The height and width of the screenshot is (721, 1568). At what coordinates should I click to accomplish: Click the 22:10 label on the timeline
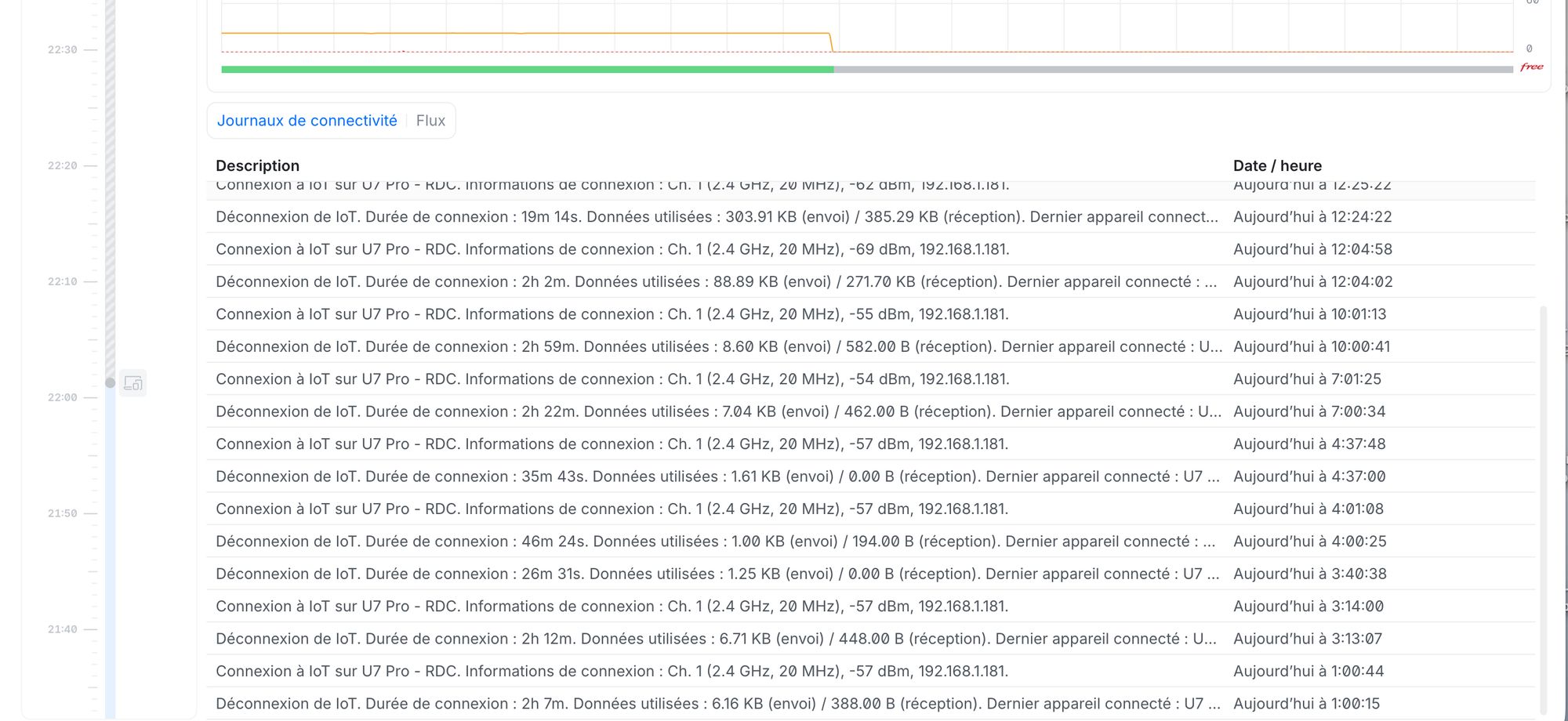(62, 281)
